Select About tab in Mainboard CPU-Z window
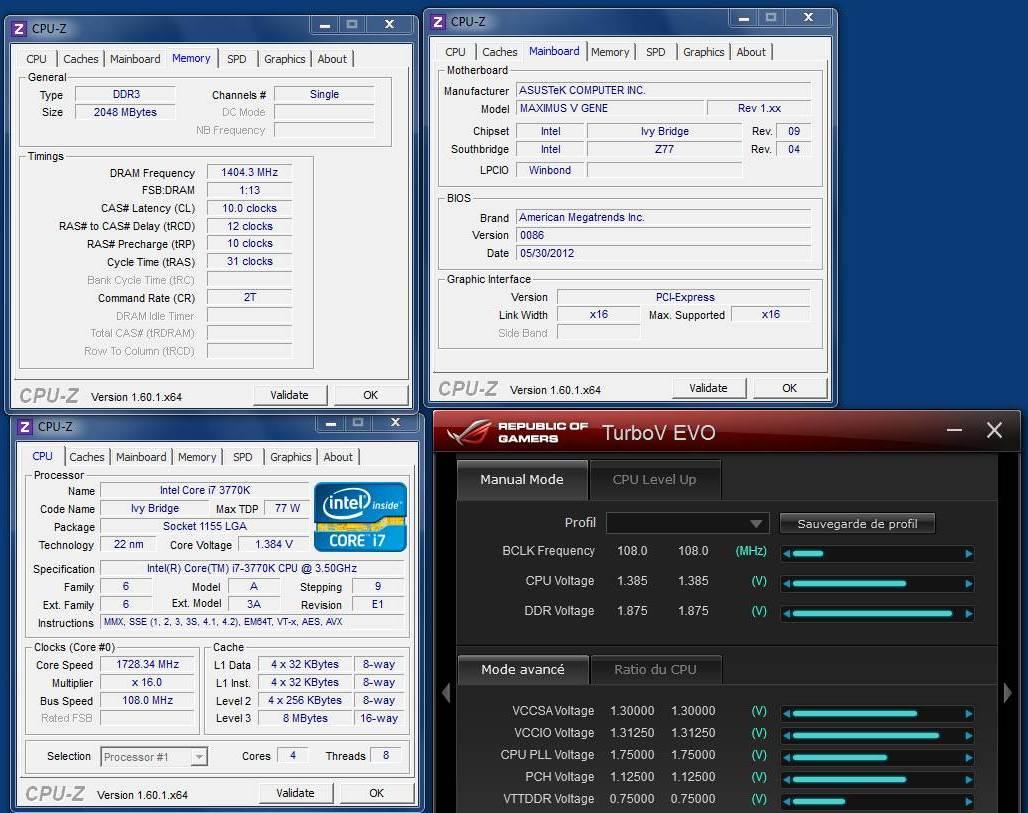Viewport: 1028px width, 813px height. point(751,52)
